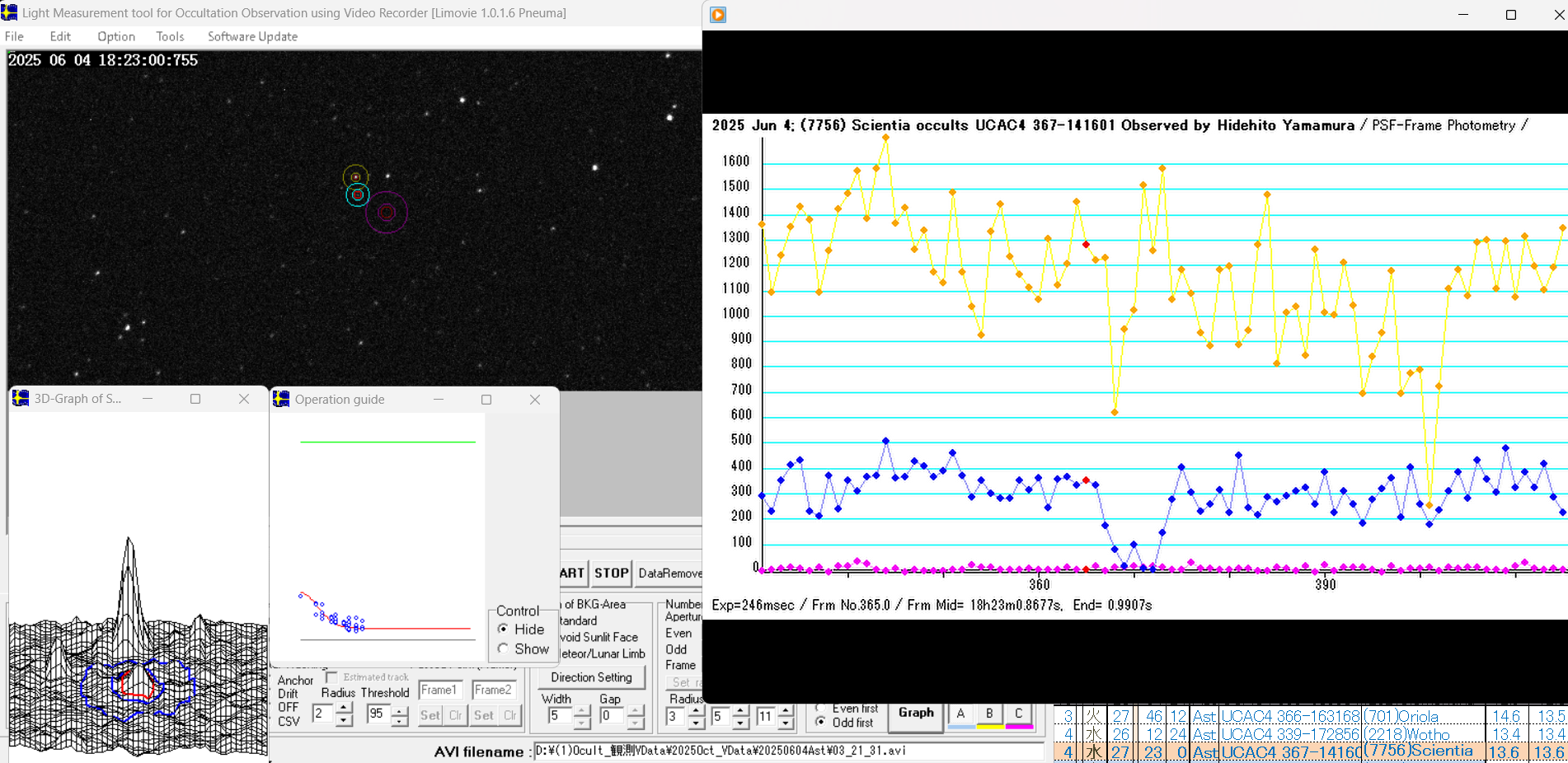Image resolution: width=1568 pixels, height=763 pixels.
Task: Click the 3D-Graph window's title icon
Action: click(x=21, y=399)
